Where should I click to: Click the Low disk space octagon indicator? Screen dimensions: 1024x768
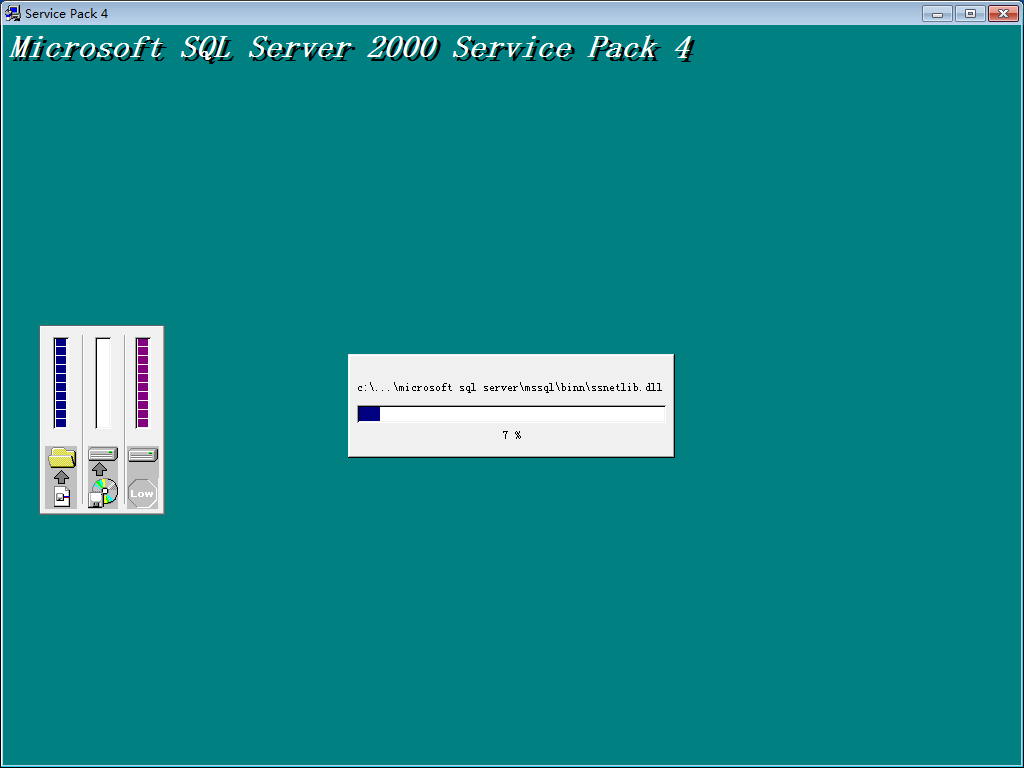click(x=142, y=491)
